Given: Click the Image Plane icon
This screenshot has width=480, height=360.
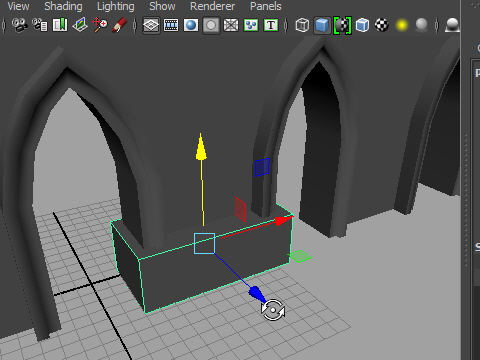Looking at the screenshot, I should pos(80,25).
